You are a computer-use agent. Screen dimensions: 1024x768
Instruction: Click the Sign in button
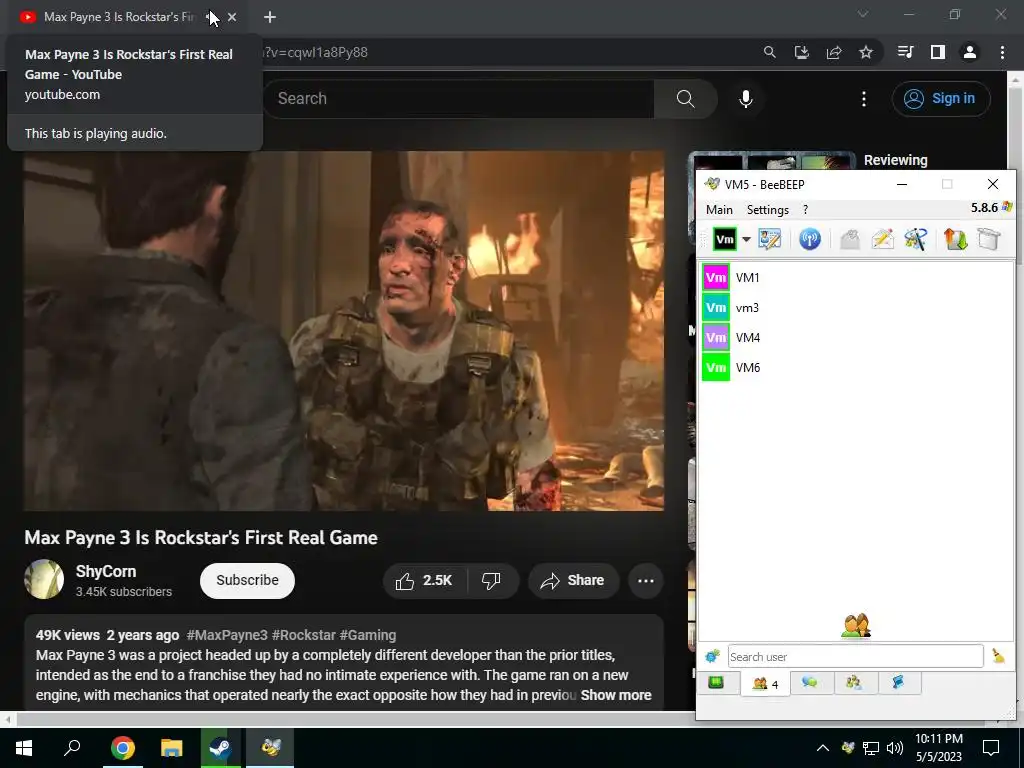click(x=940, y=99)
